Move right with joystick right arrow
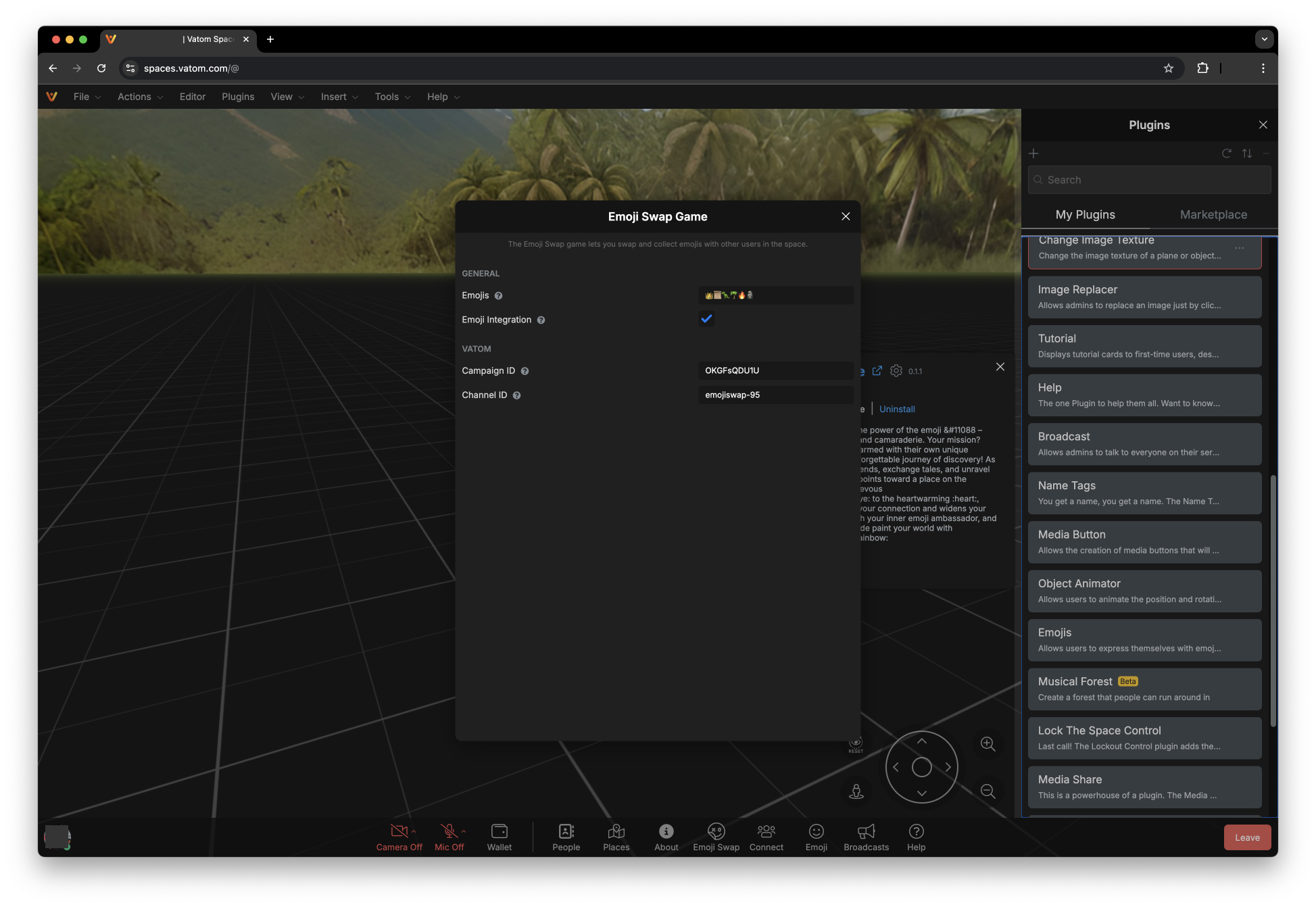The width and height of the screenshot is (1316, 907). pyautogui.click(x=948, y=767)
